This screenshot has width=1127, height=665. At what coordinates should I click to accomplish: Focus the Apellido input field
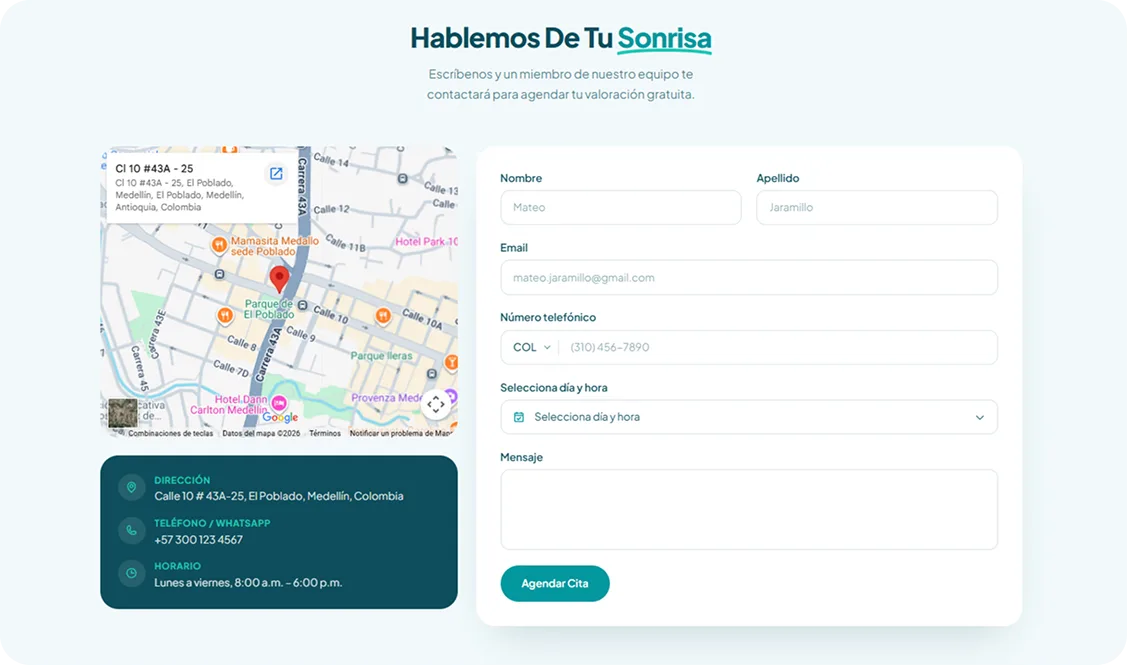tap(877, 207)
